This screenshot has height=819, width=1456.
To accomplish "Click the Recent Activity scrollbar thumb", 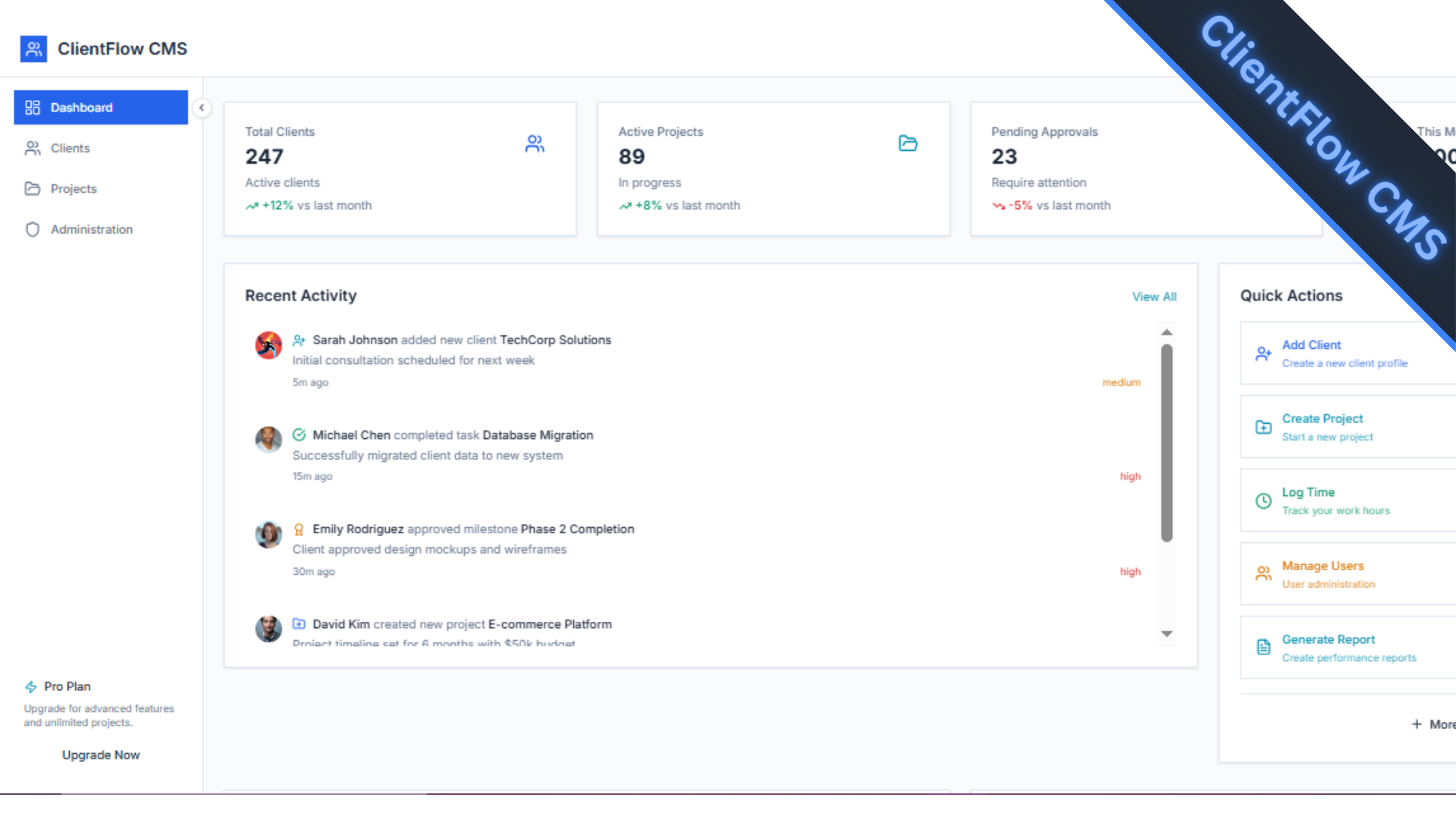I will 1166,444.
